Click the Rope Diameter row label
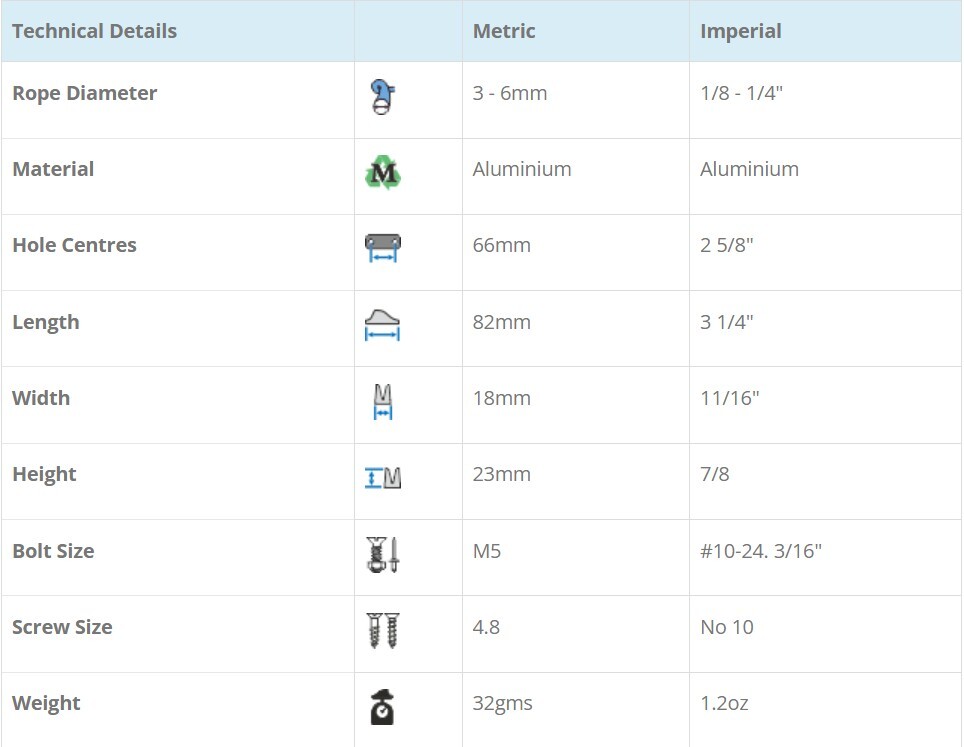The image size is (964, 747). pyautogui.click(x=85, y=93)
